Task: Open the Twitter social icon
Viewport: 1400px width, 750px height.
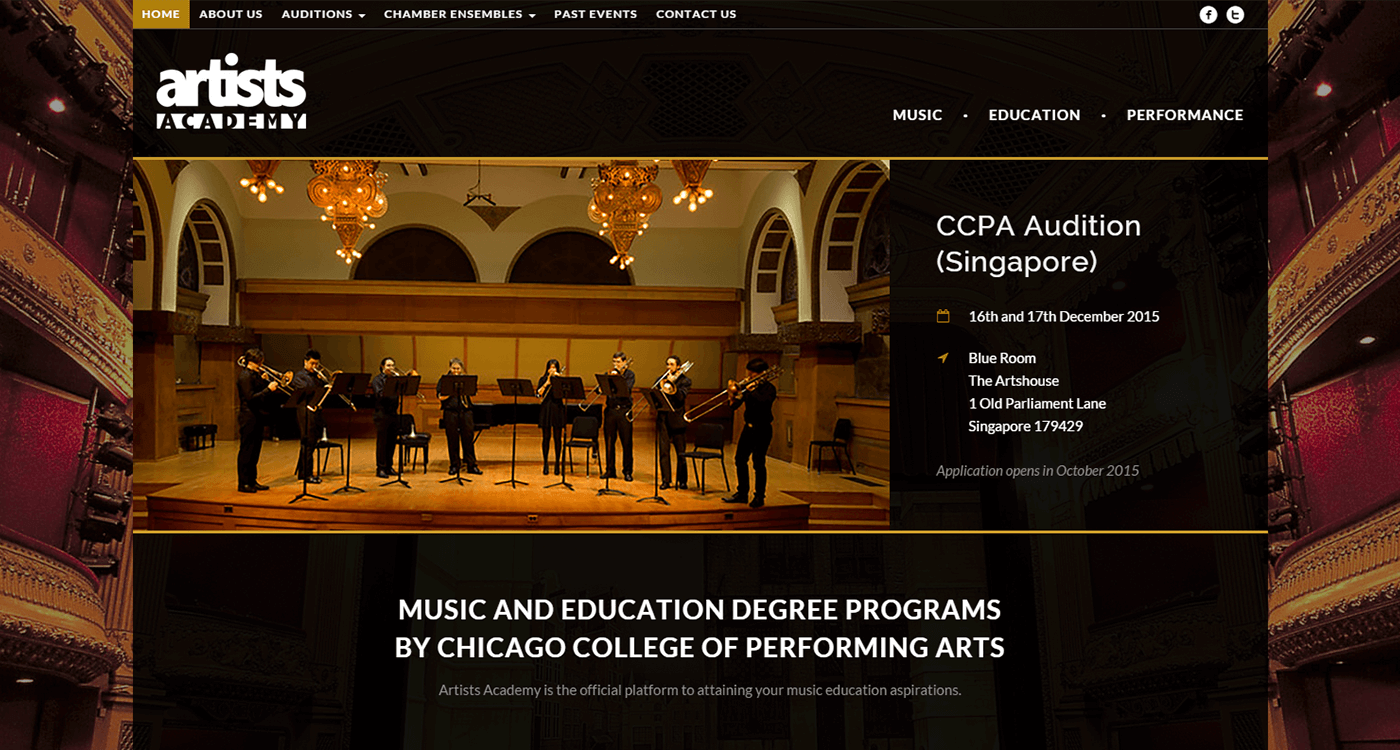Action: tap(1236, 14)
